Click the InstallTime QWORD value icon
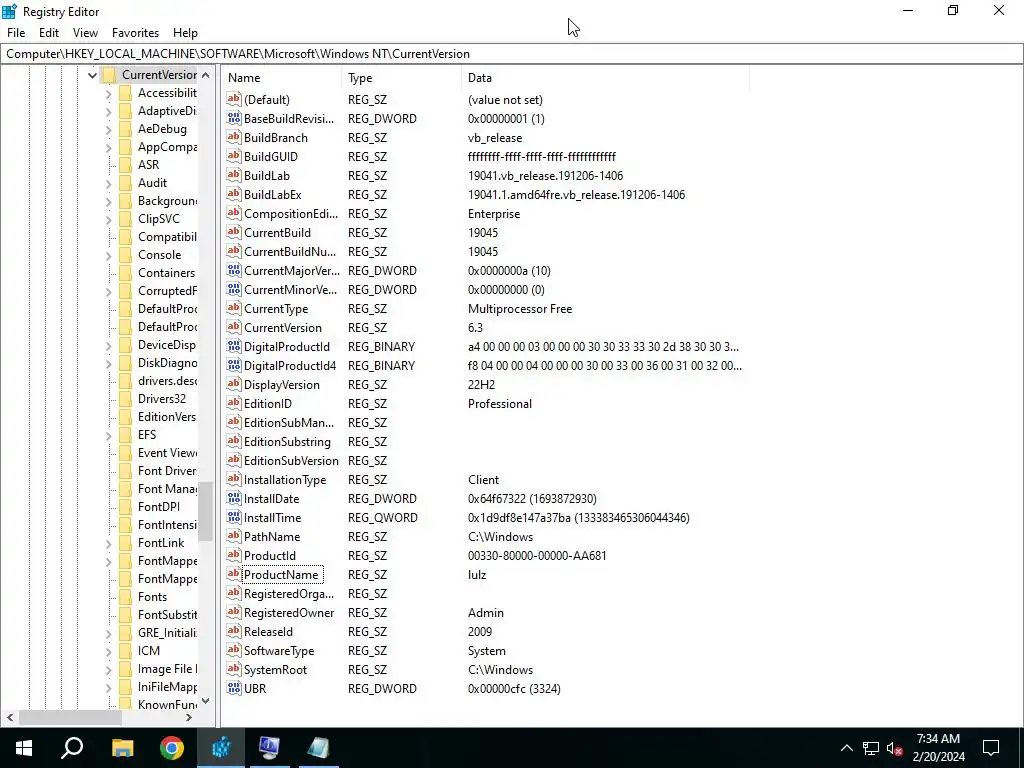The image size is (1024, 768). pos(234,517)
